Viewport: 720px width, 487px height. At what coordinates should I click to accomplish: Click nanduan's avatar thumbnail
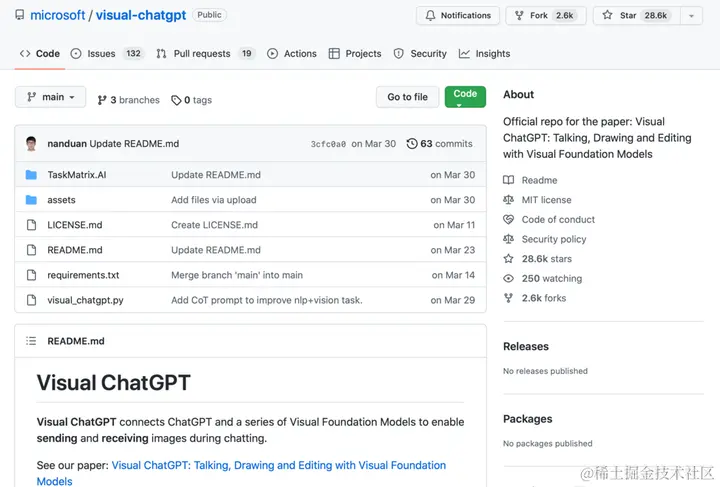31,144
